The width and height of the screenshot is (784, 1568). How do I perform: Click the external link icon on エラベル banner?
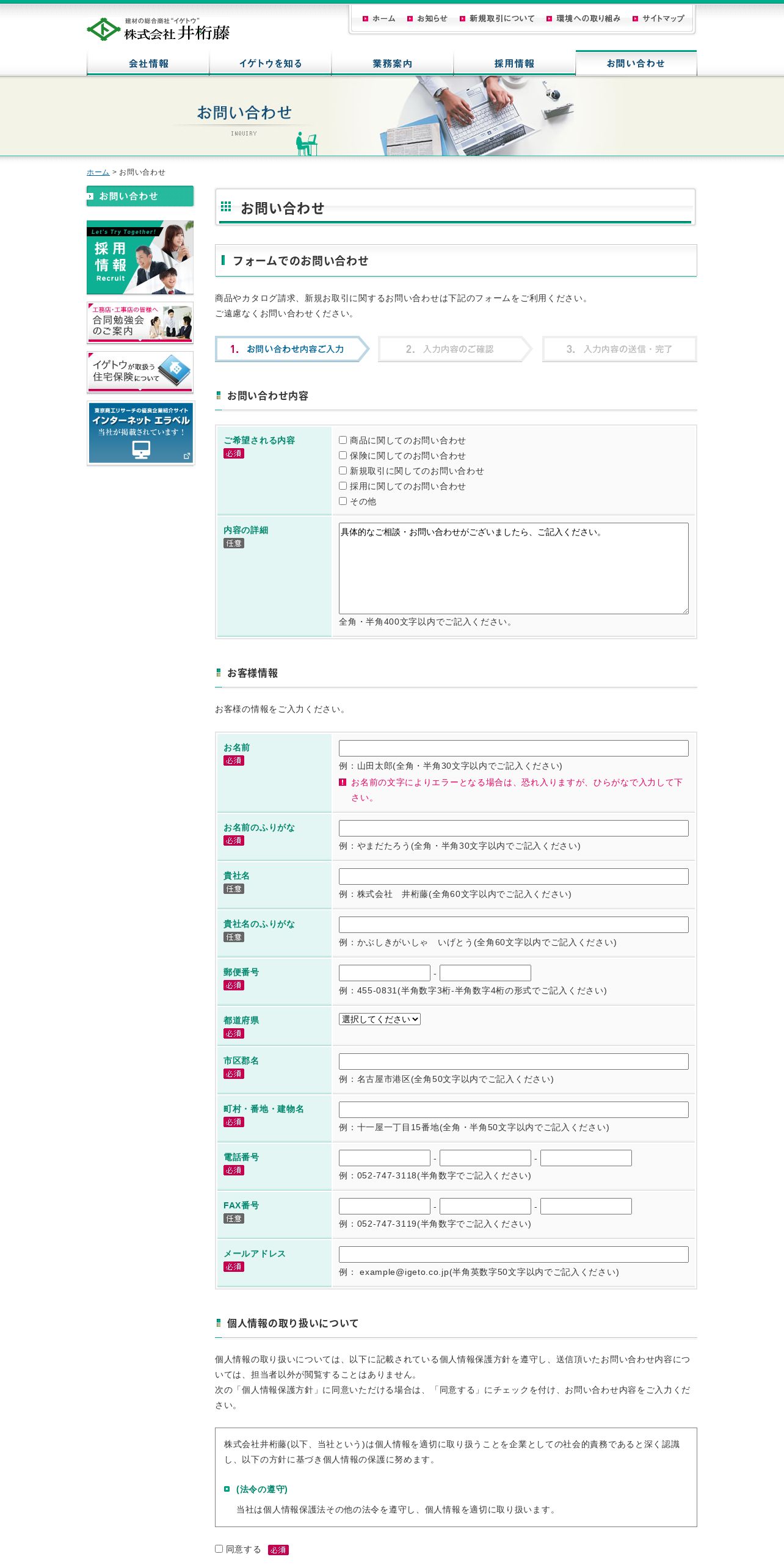point(187,456)
